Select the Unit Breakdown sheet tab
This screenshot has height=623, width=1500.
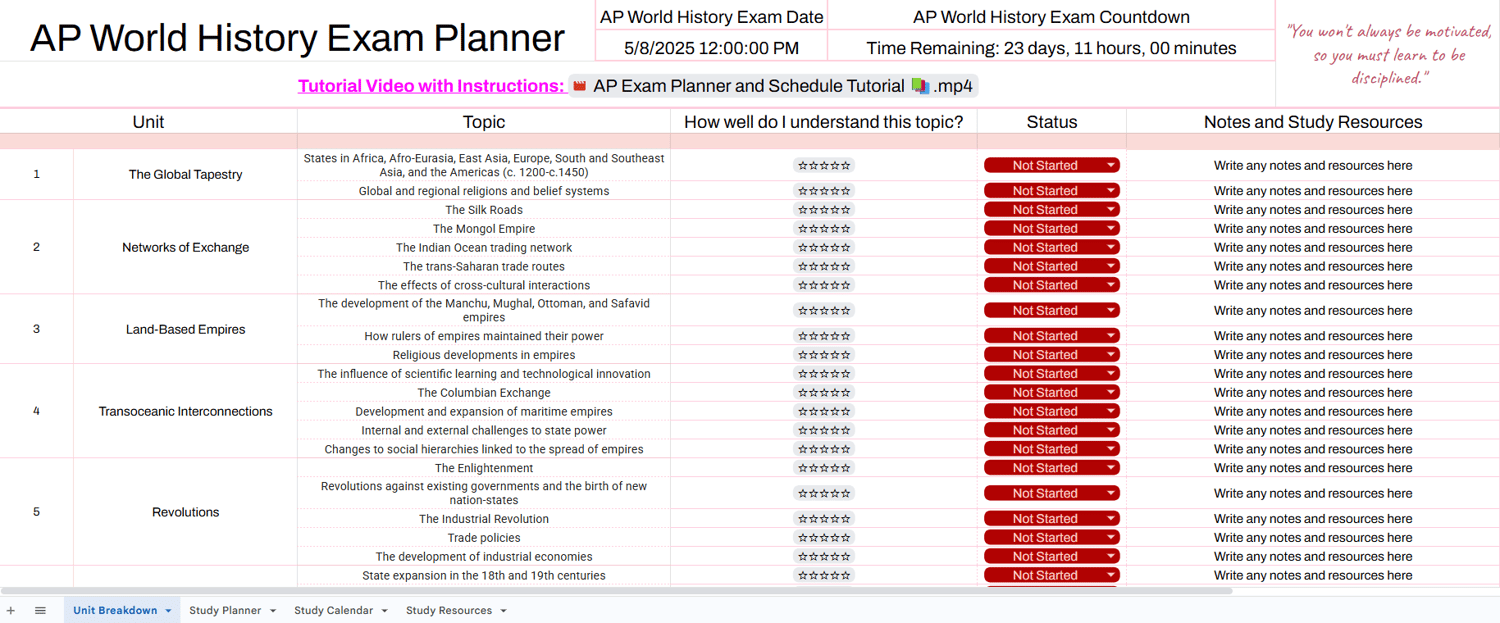[115, 610]
